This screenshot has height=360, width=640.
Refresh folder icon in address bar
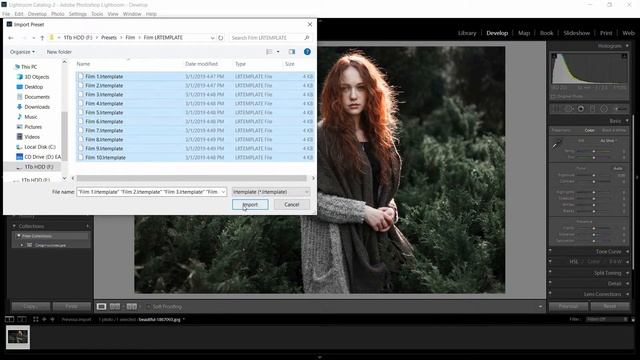221,38
